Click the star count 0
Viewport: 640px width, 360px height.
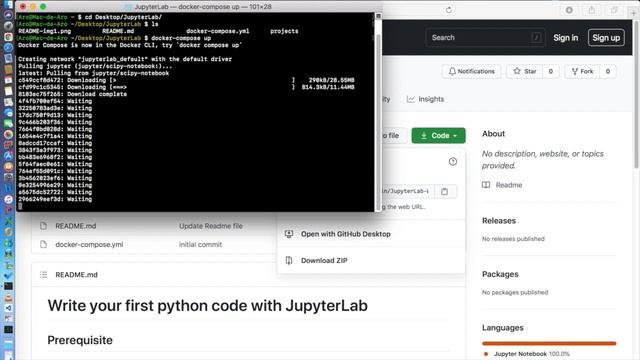551,71
